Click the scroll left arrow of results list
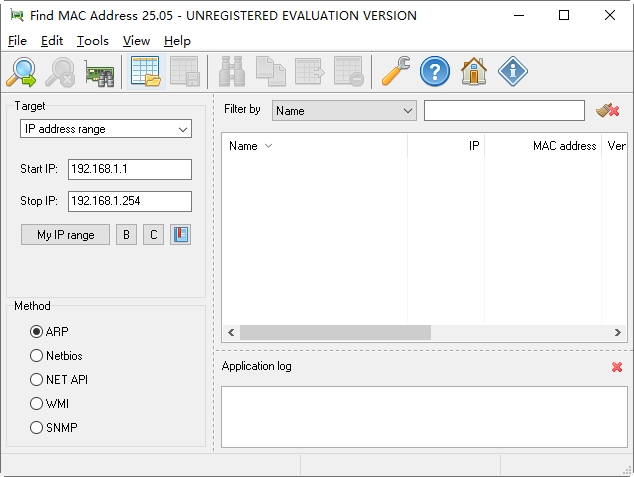This screenshot has height=477, width=634. click(231, 332)
